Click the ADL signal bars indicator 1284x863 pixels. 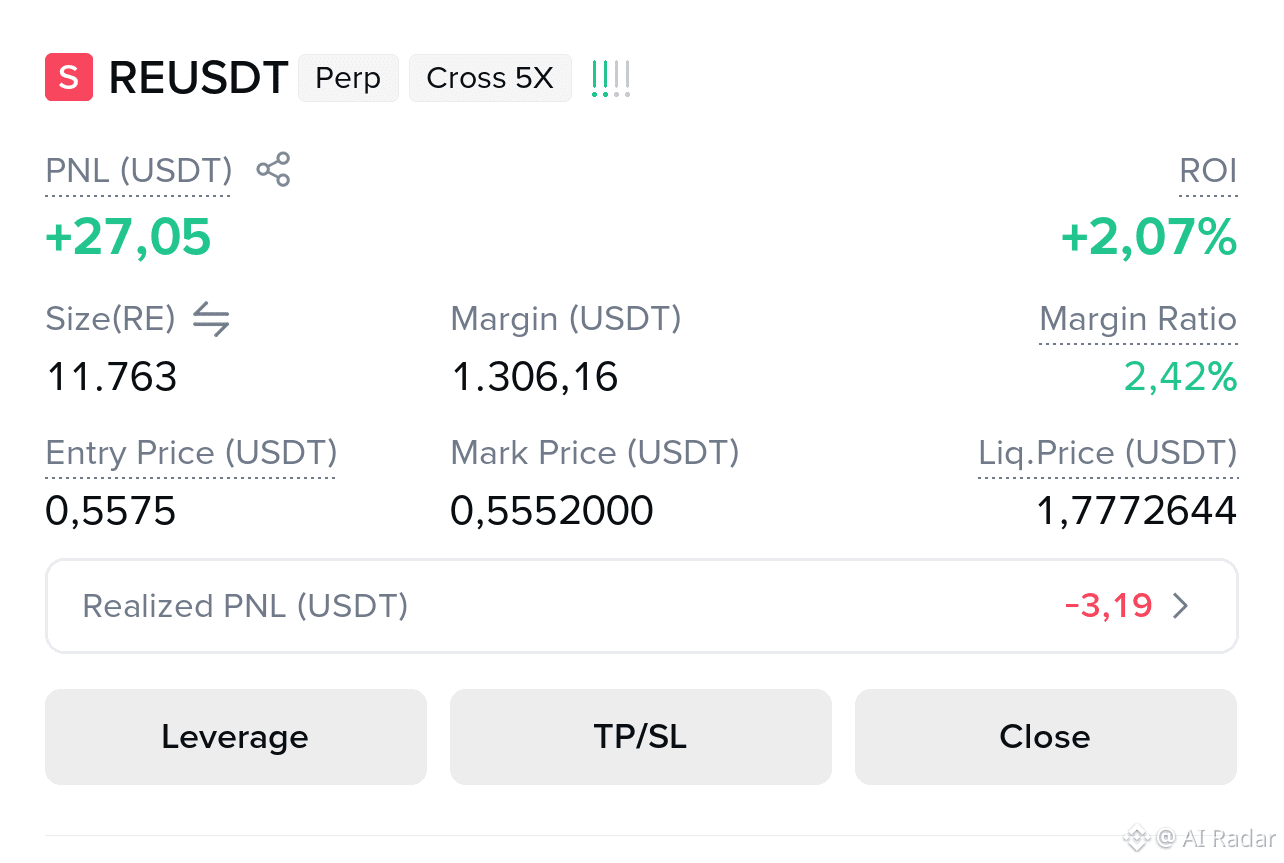tap(611, 78)
